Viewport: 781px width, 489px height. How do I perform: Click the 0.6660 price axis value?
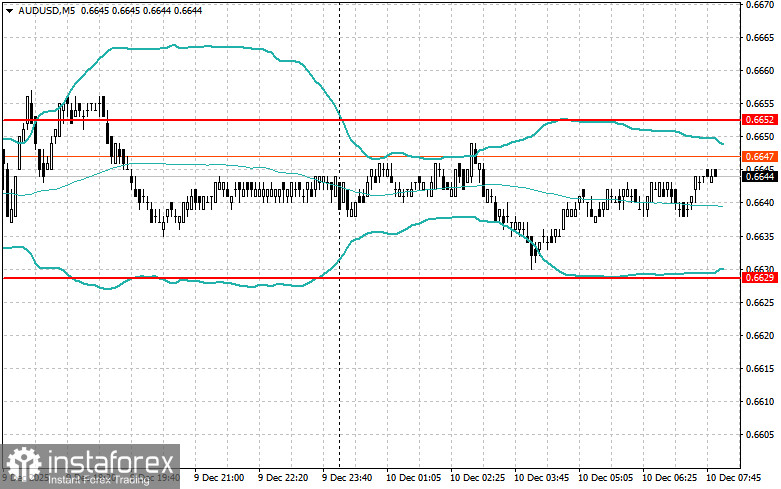(760, 71)
